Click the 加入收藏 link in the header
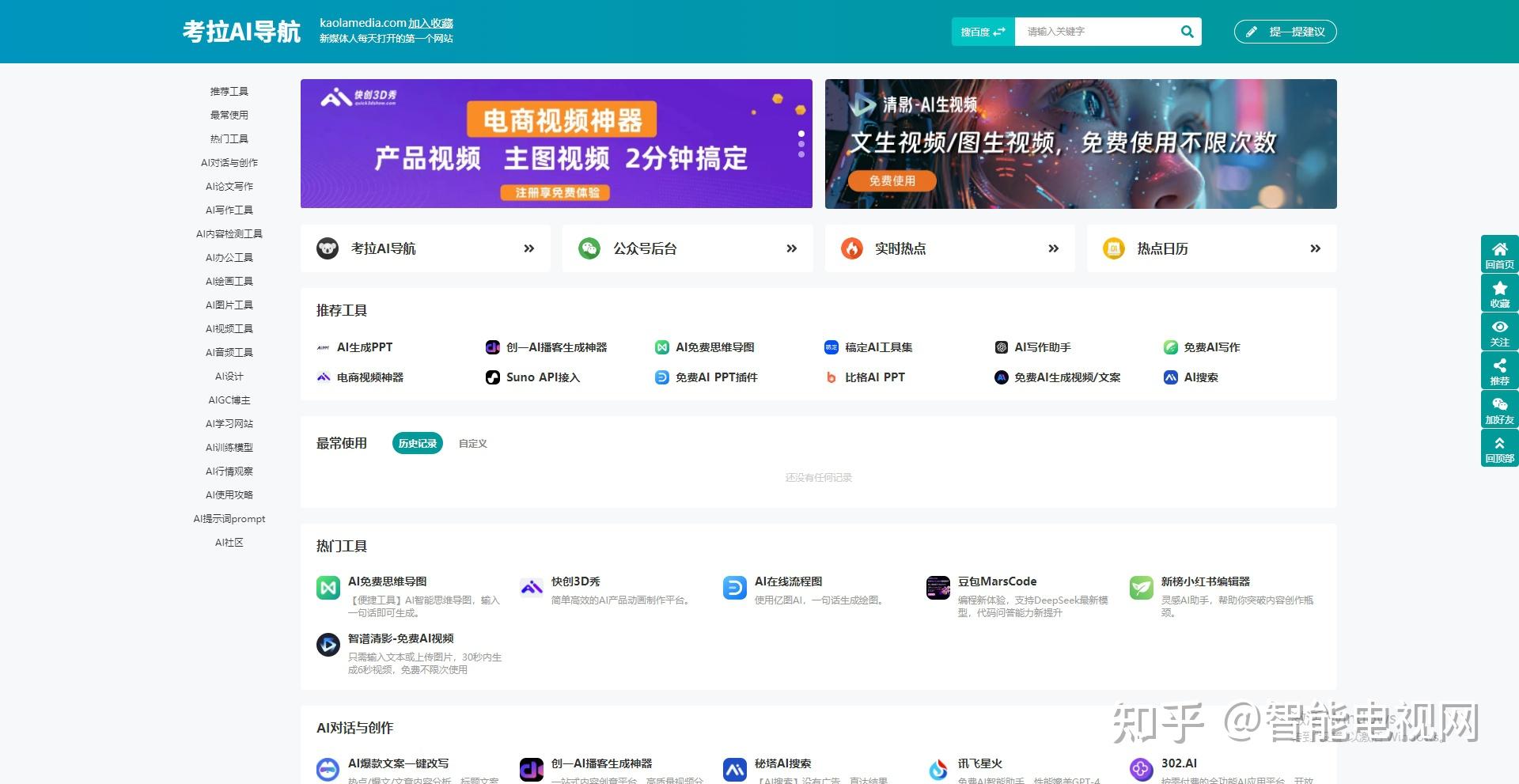The width and height of the screenshot is (1519, 784). pos(430,23)
